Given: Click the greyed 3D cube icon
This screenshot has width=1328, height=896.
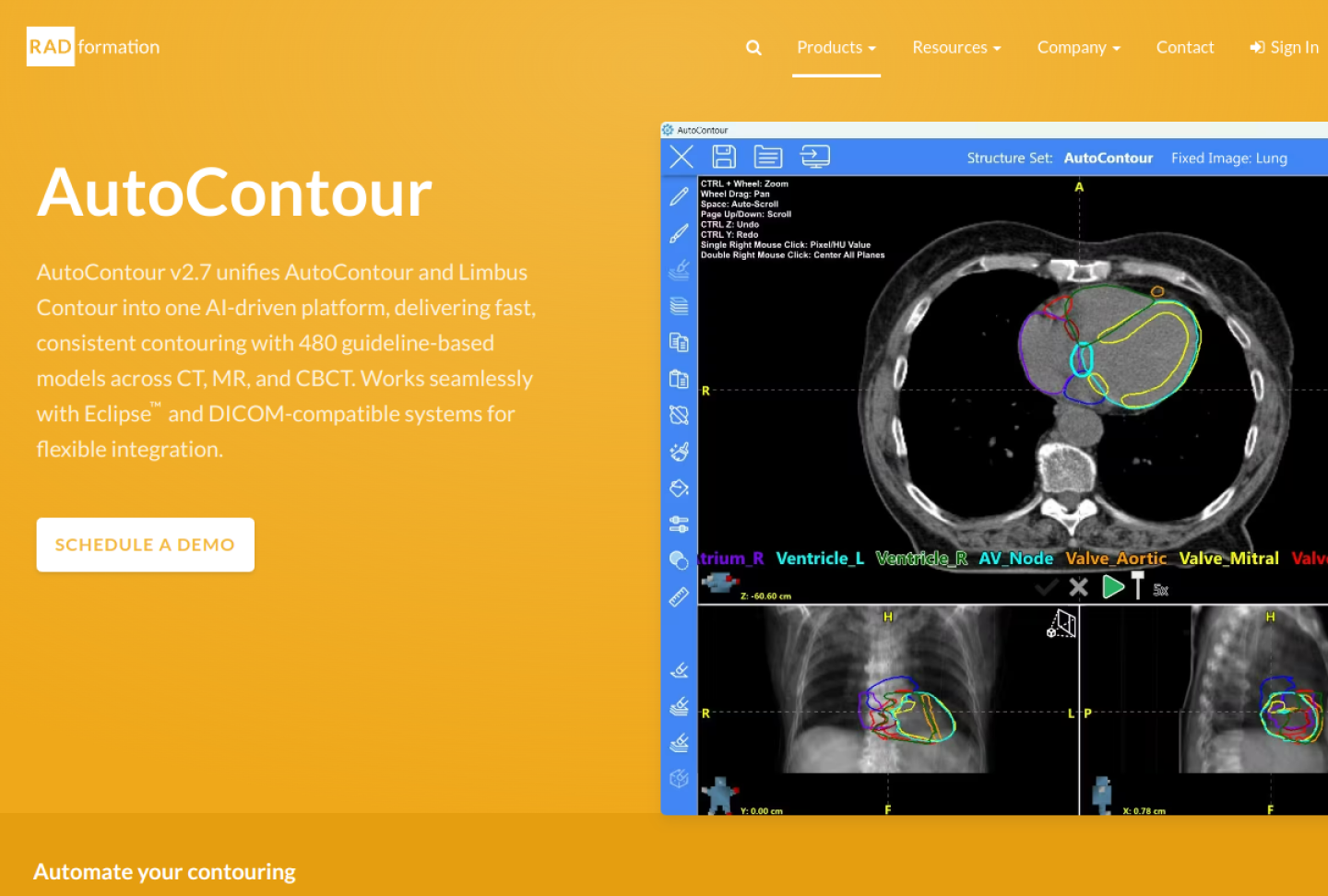Looking at the screenshot, I should tap(679, 779).
